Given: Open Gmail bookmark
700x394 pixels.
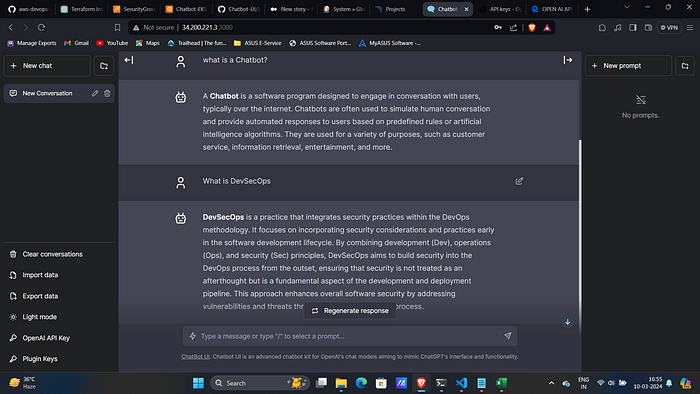Looking at the screenshot, I should click(76, 43).
